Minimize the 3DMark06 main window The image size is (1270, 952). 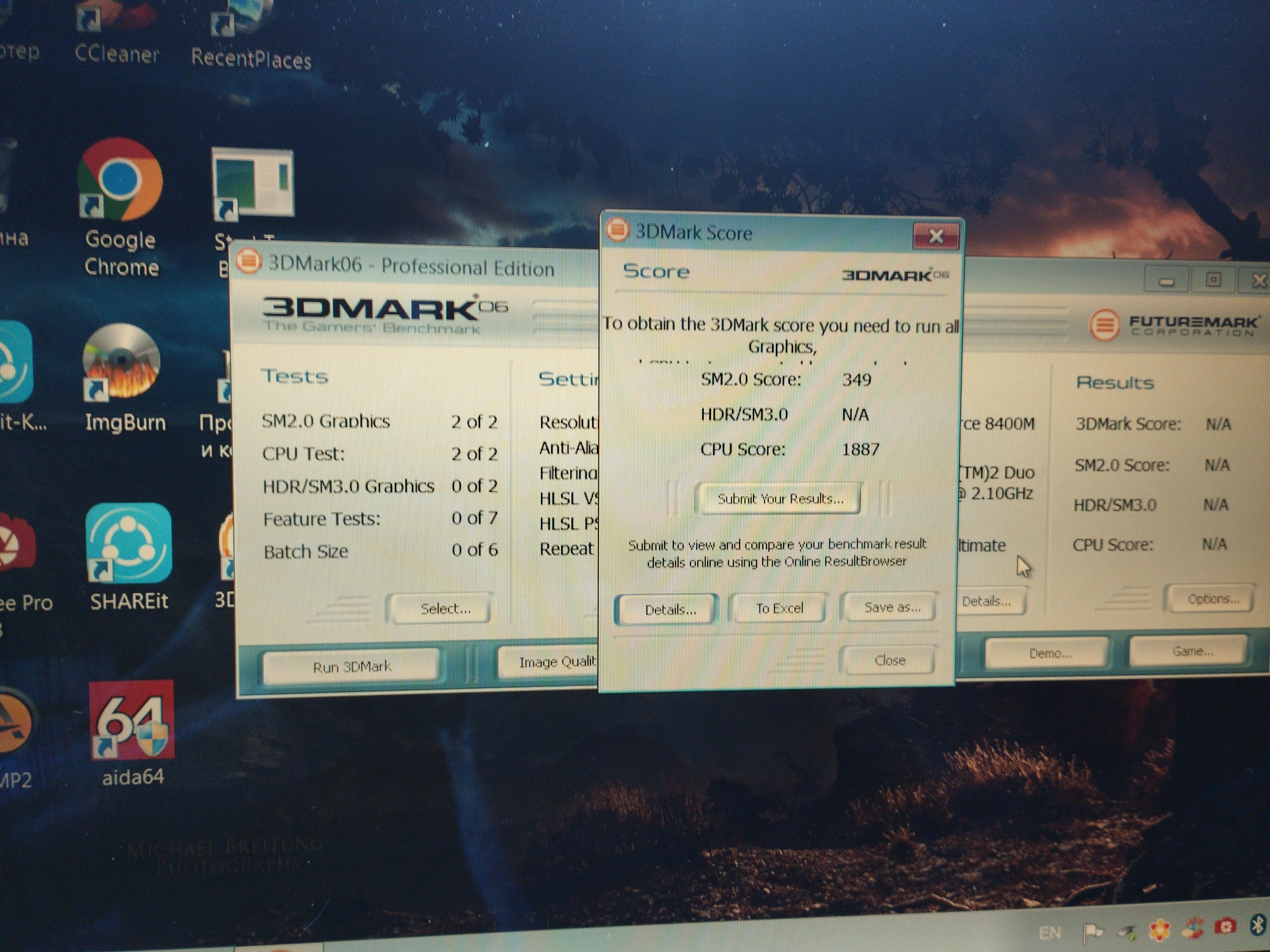(1166, 281)
